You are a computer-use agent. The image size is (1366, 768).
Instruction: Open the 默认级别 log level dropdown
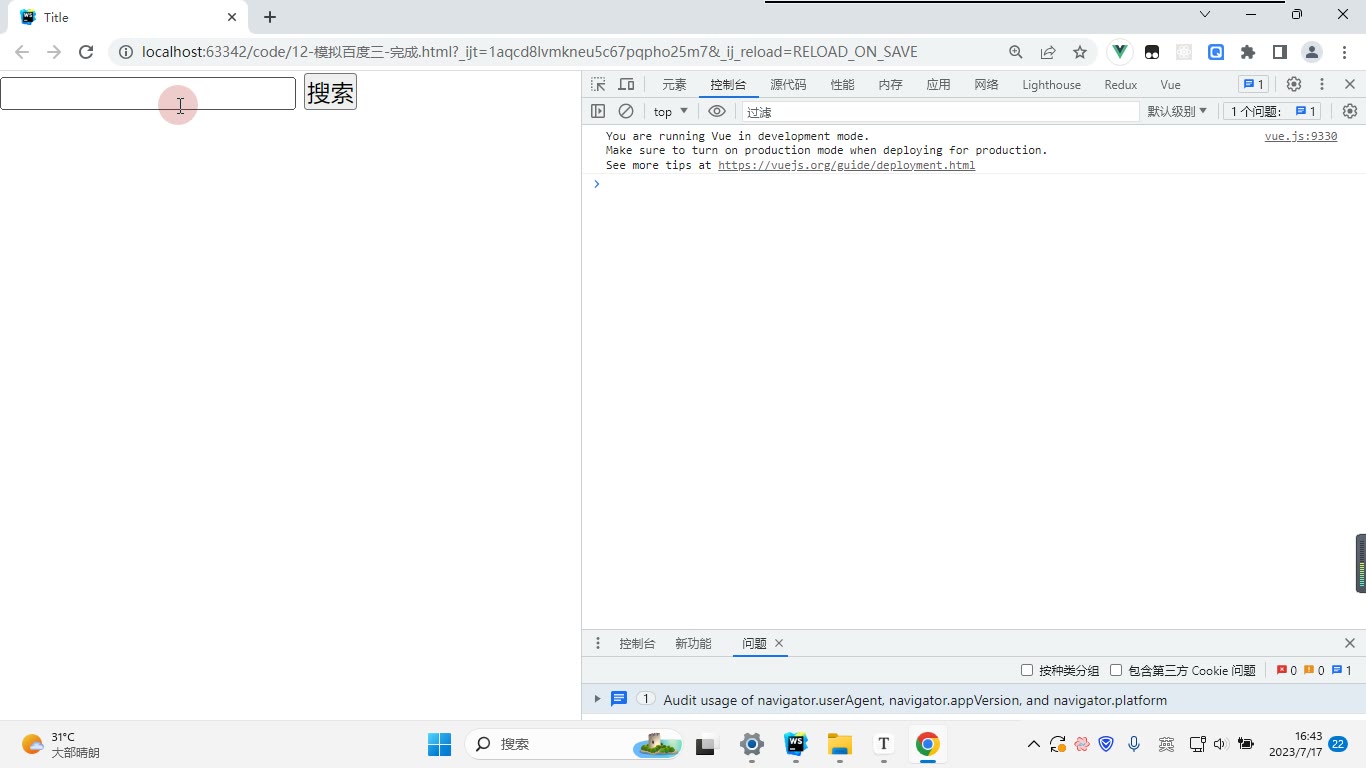[1177, 111]
